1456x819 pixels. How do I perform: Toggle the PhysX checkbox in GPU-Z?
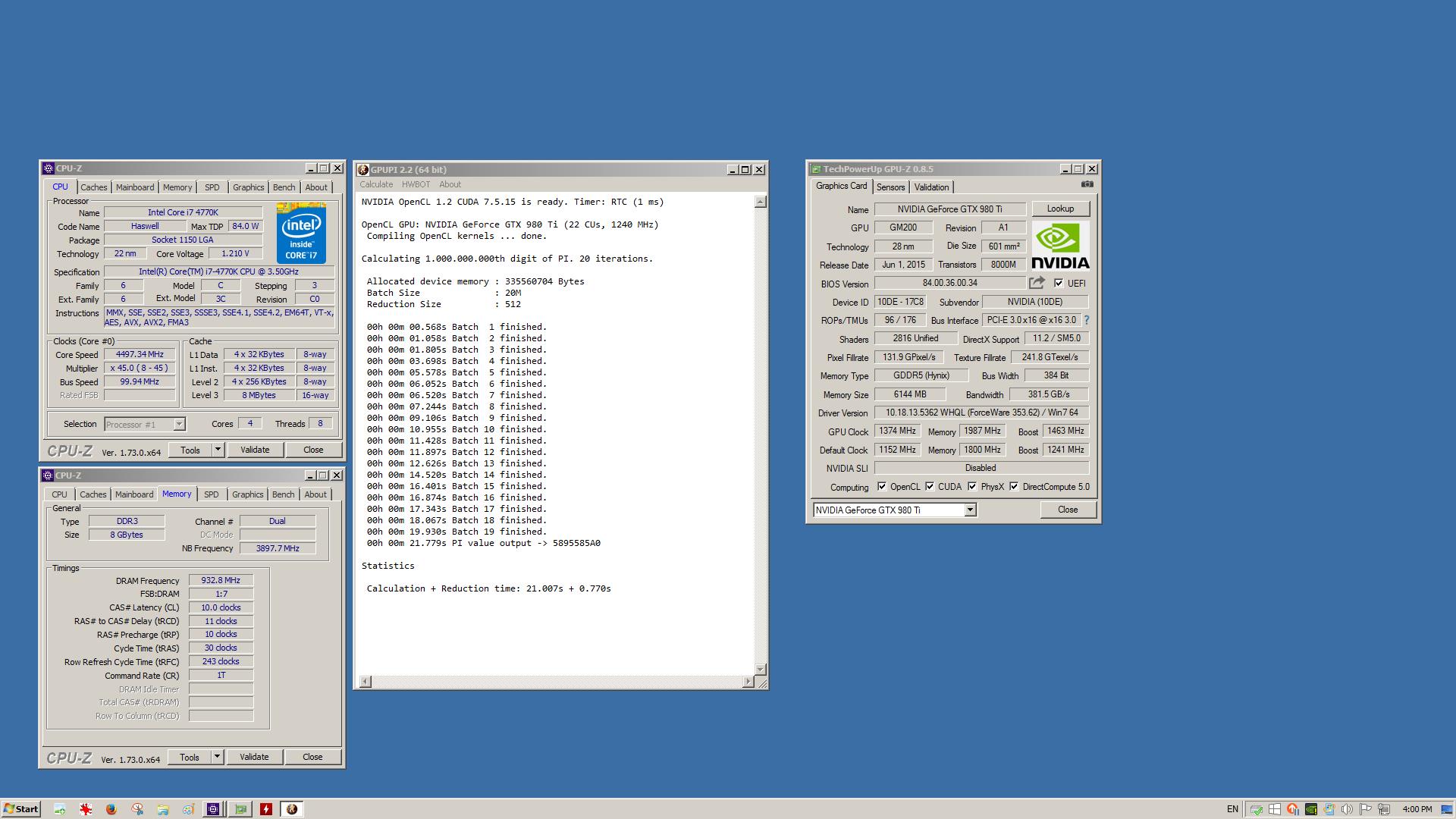[972, 487]
